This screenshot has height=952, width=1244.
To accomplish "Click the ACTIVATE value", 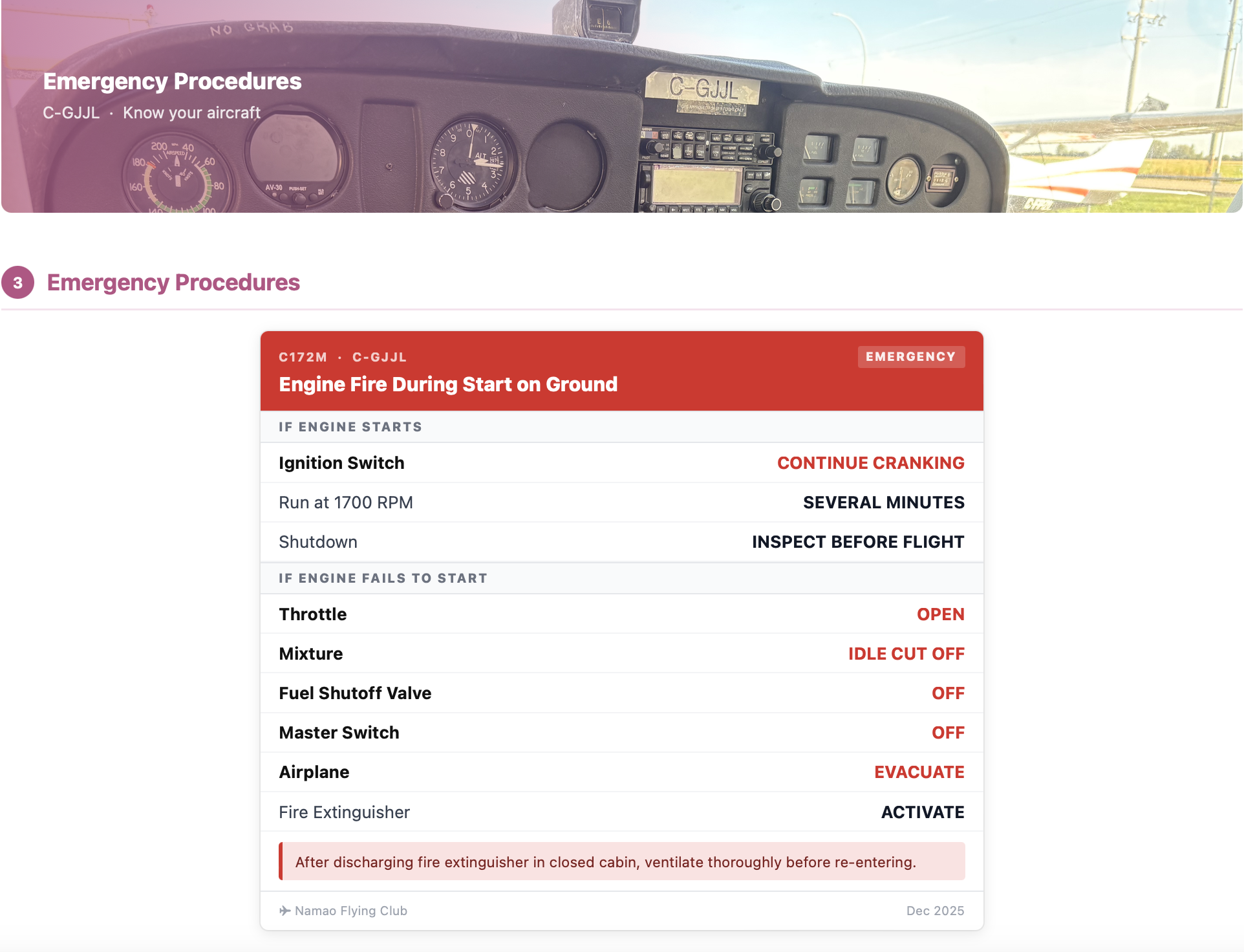I will pyautogui.click(x=923, y=812).
